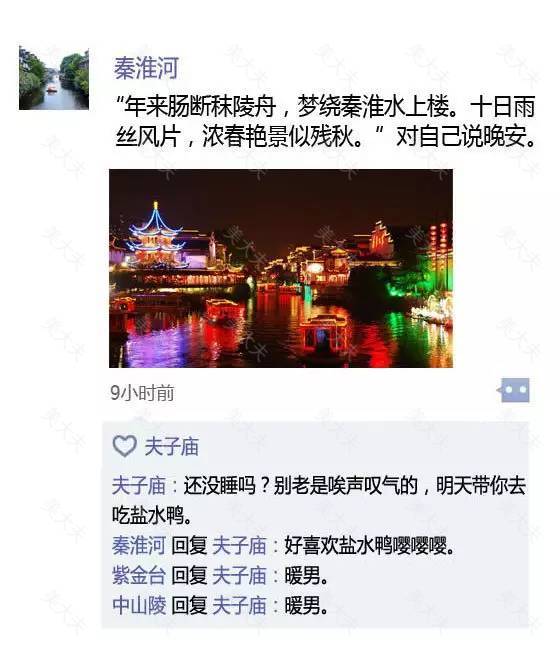Open 夫子庙 reply target in 紫金台's comment

[x=239, y=576]
